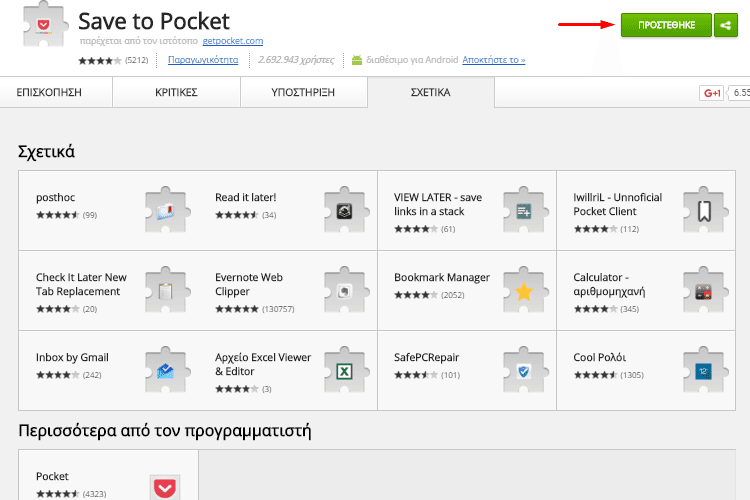This screenshot has width=750, height=500.
Task: Click the Check It Later clipboard icon
Action: point(166,290)
